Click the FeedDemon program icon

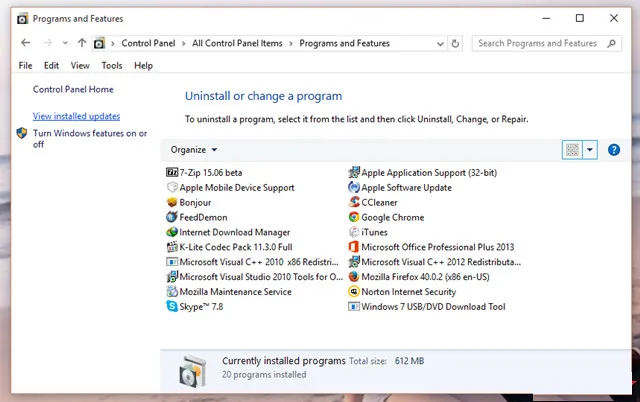coord(172,217)
